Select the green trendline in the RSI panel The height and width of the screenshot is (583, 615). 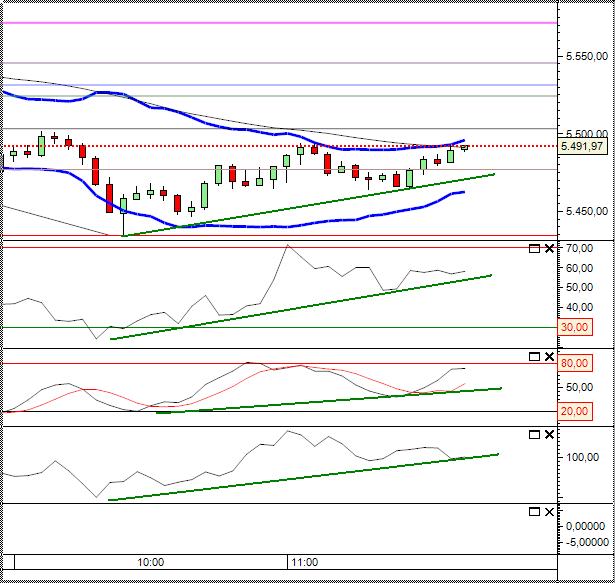tap(301, 307)
